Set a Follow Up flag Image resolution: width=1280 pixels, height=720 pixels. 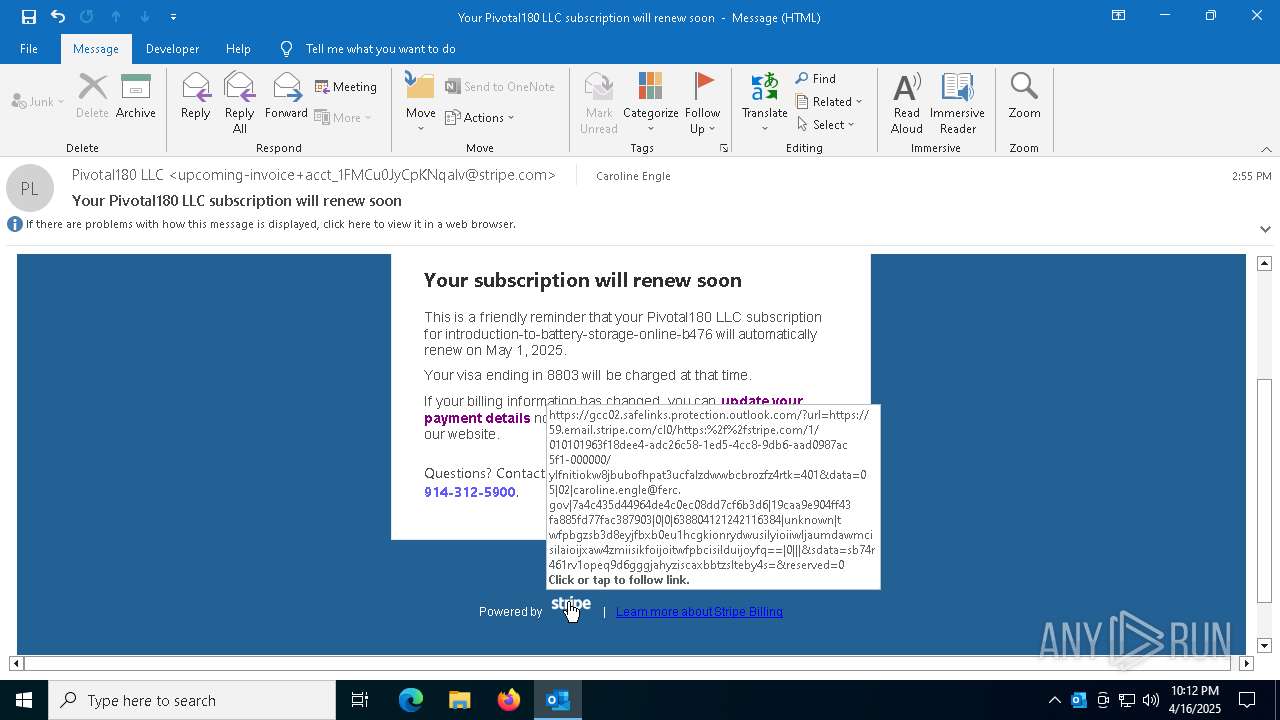point(702,103)
